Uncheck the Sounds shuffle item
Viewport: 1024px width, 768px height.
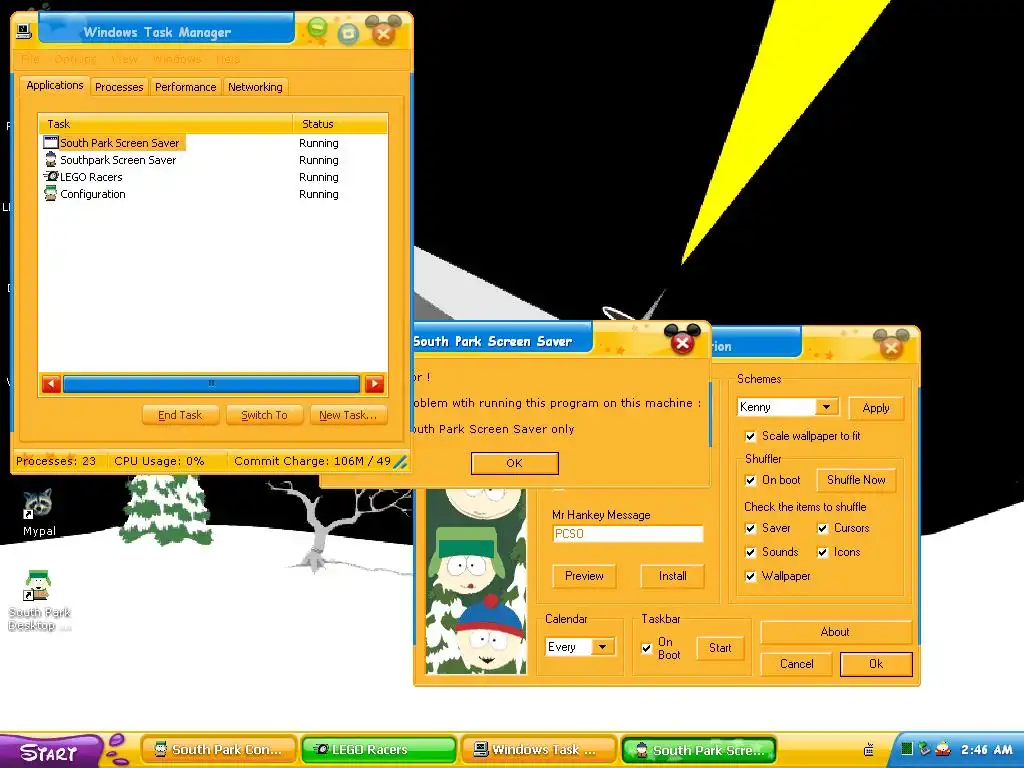pos(750,552)
